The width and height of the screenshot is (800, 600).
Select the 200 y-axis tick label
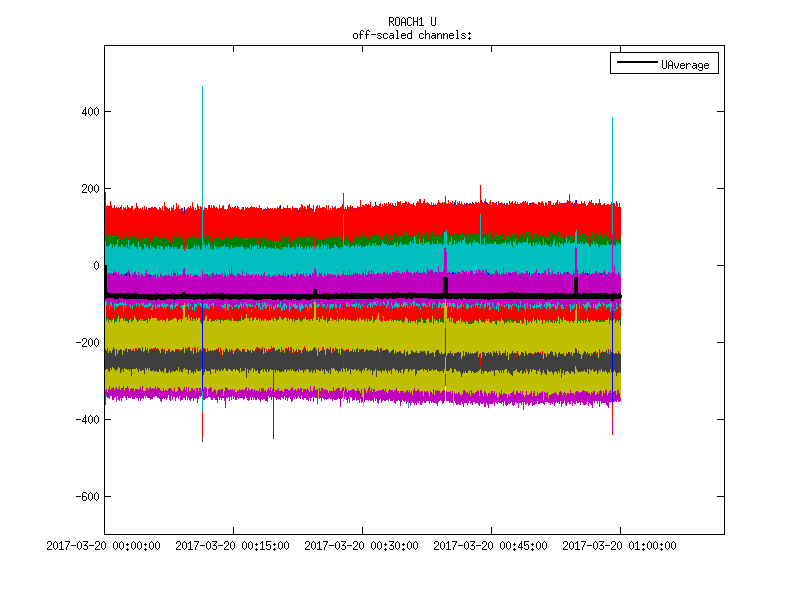(x=87, y=189)
